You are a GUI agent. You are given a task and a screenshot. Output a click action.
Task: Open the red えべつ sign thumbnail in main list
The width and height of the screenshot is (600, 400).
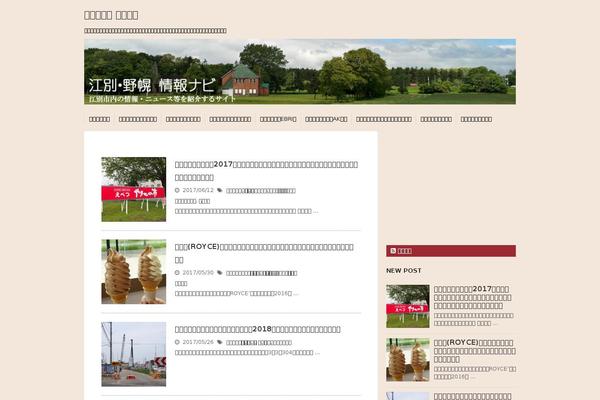coord(134,189)
